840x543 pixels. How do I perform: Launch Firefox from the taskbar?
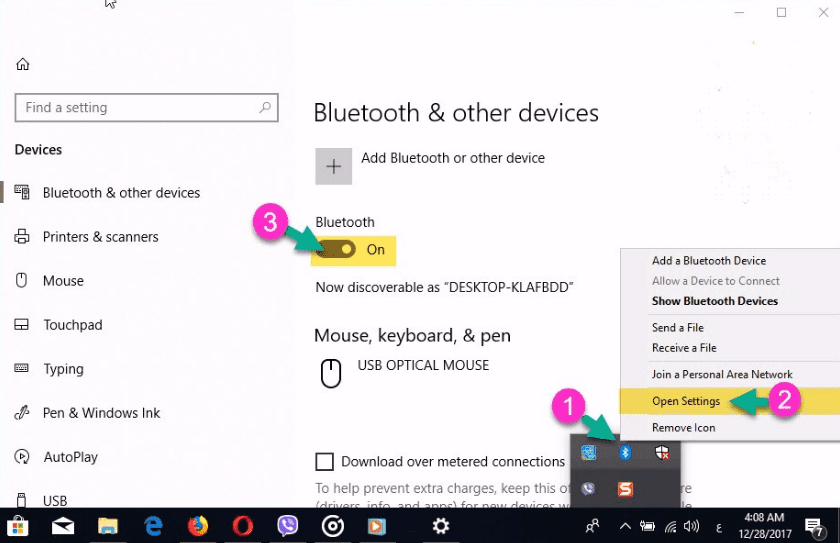coord(198,525)
